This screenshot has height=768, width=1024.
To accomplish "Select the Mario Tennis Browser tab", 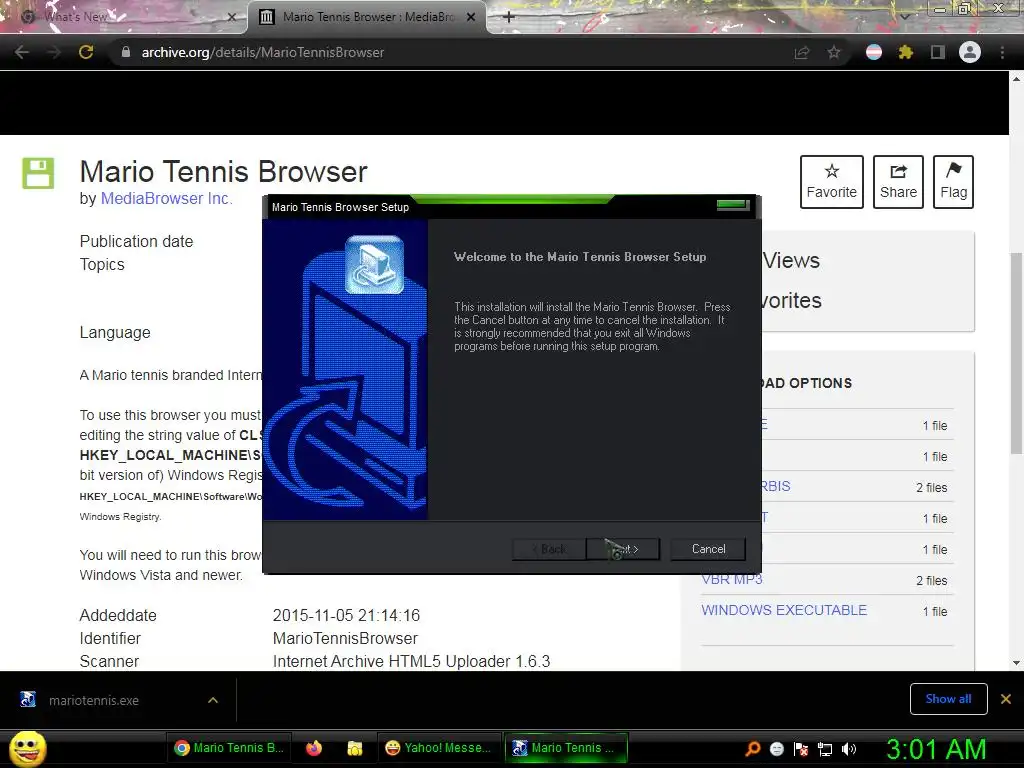I will point(367,17).
